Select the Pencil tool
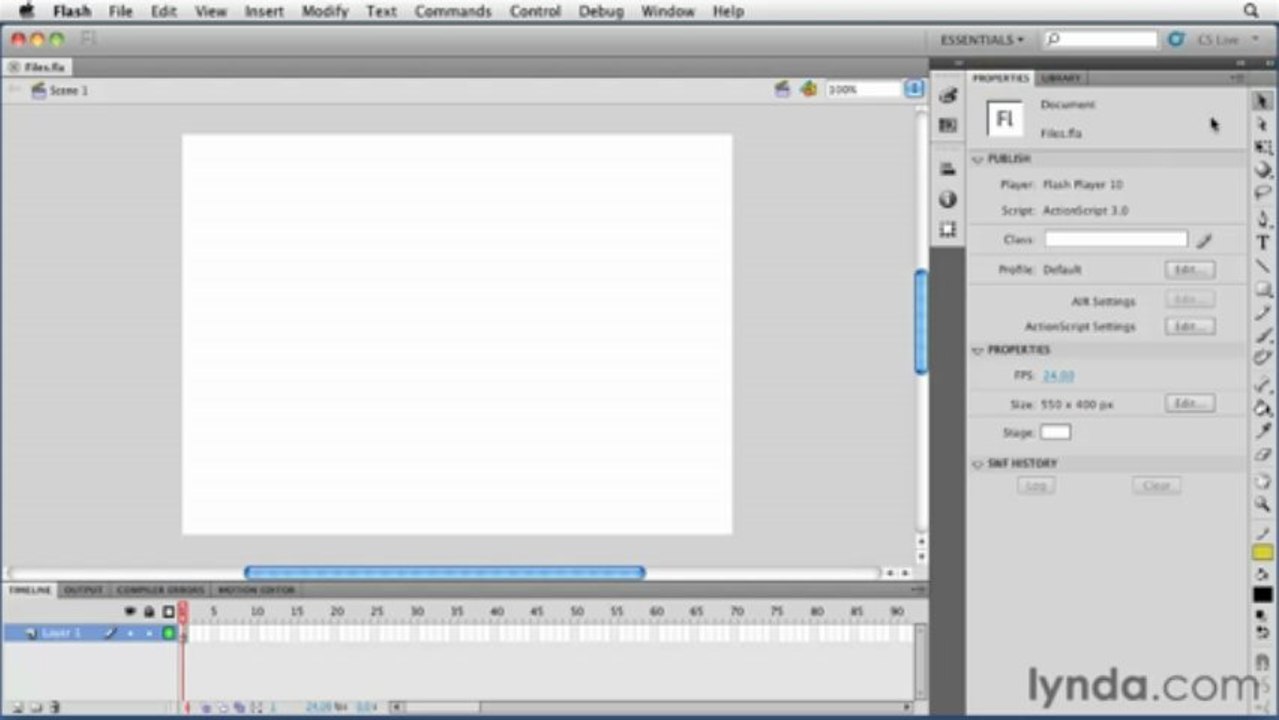 tap(1263, 312)
